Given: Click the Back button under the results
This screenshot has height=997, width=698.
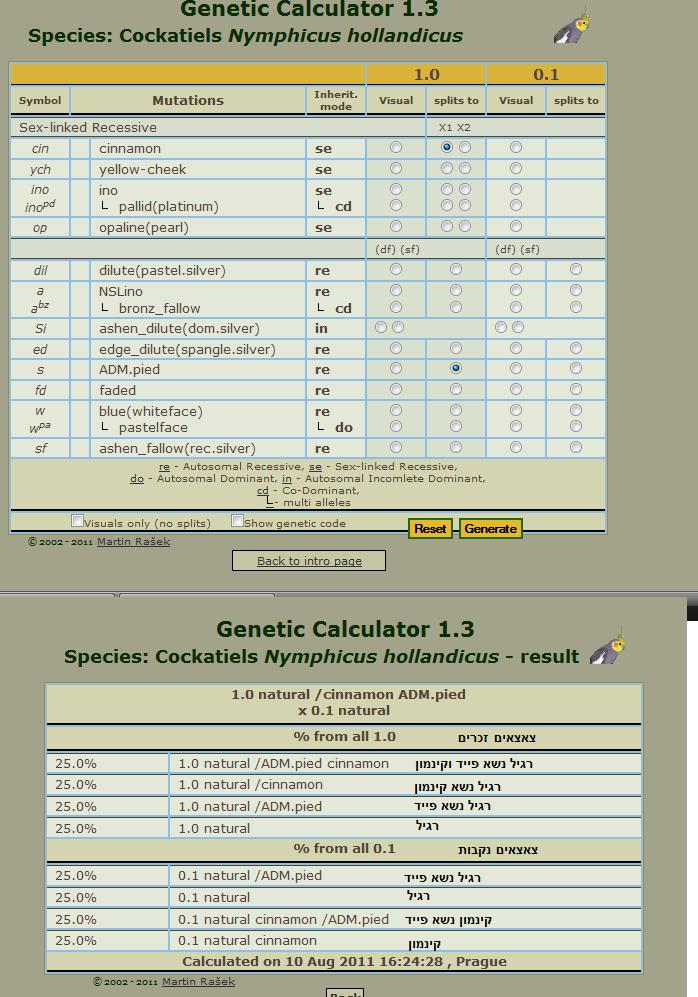Looking at the screenshot, I should click(x=345, y=993).
